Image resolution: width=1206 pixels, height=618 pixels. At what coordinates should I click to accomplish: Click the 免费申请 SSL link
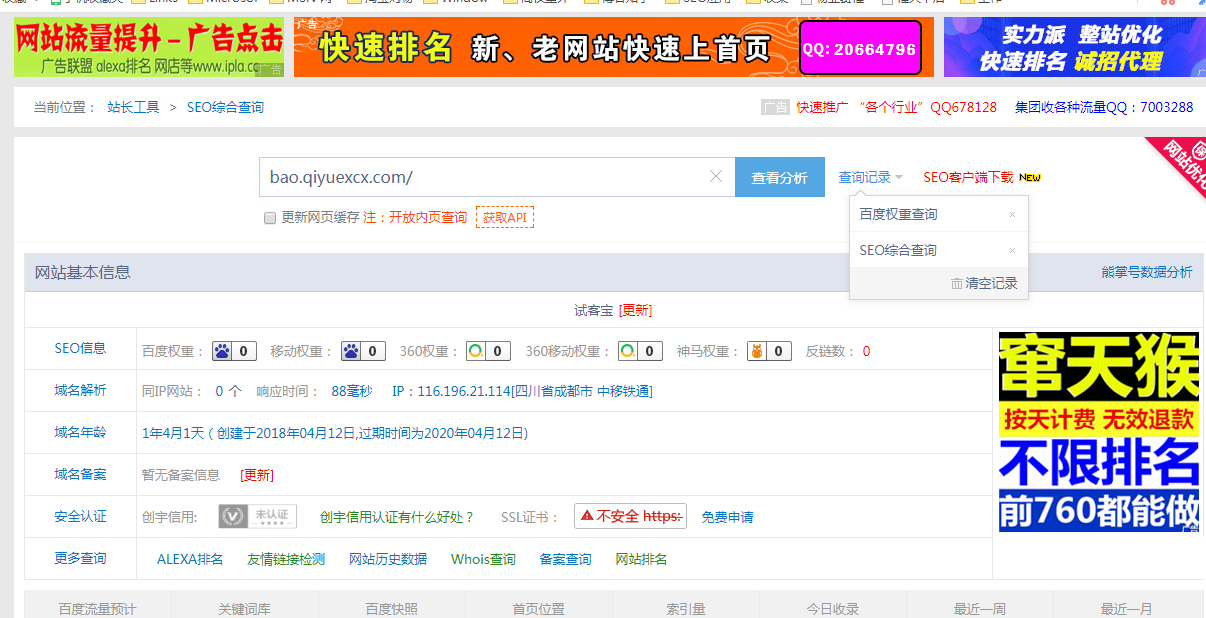tap(728, 517)
